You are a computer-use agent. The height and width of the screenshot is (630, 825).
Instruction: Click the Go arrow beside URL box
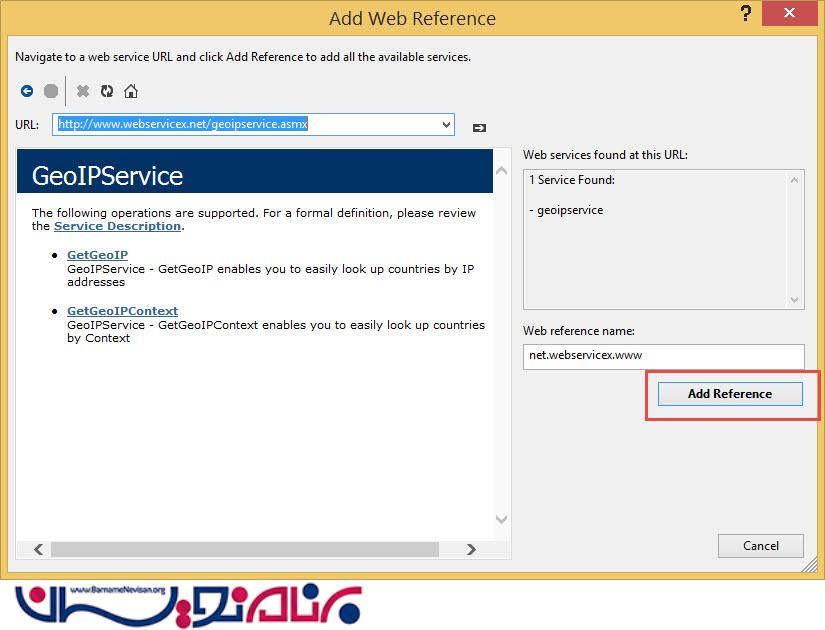point(479,127)
